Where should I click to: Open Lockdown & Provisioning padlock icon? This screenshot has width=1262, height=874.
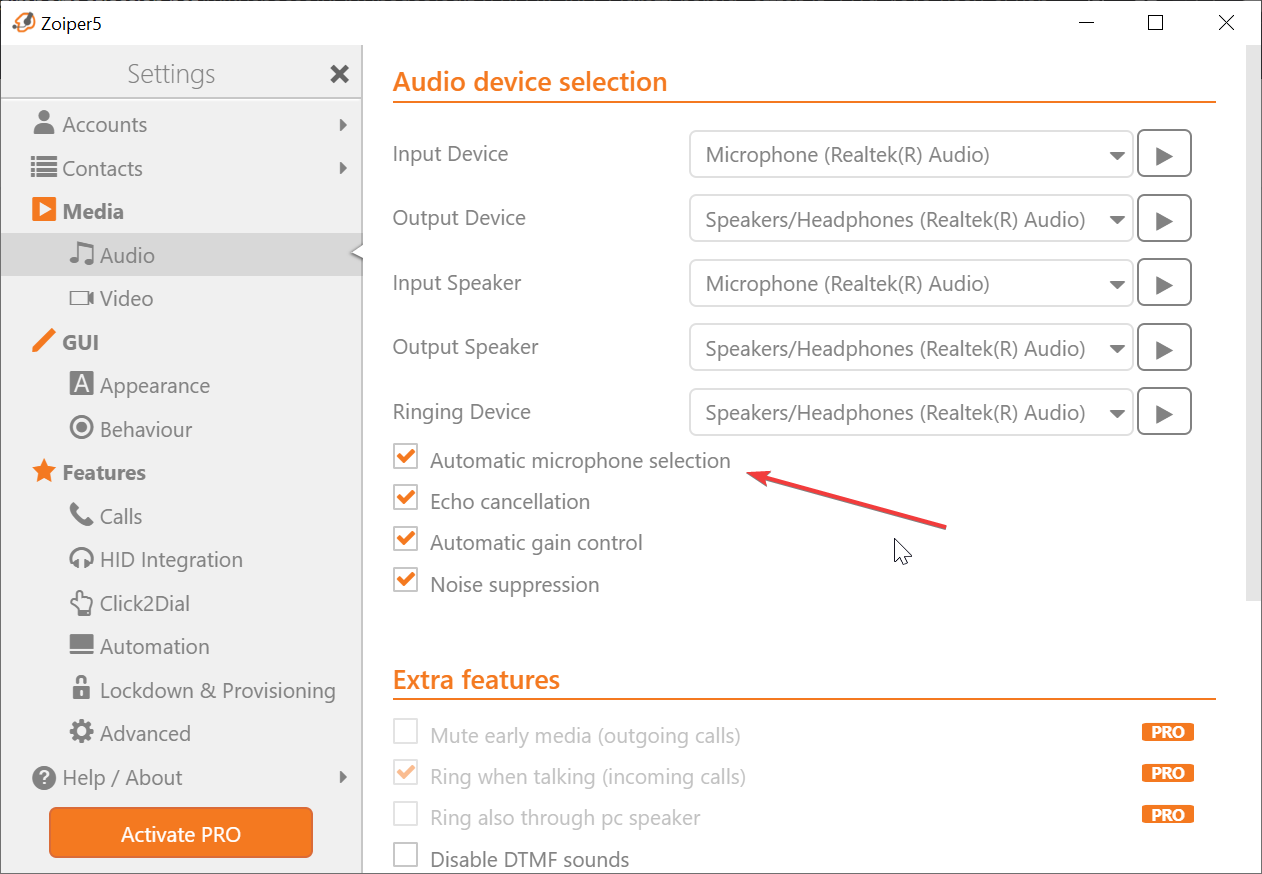coord(81,688)
